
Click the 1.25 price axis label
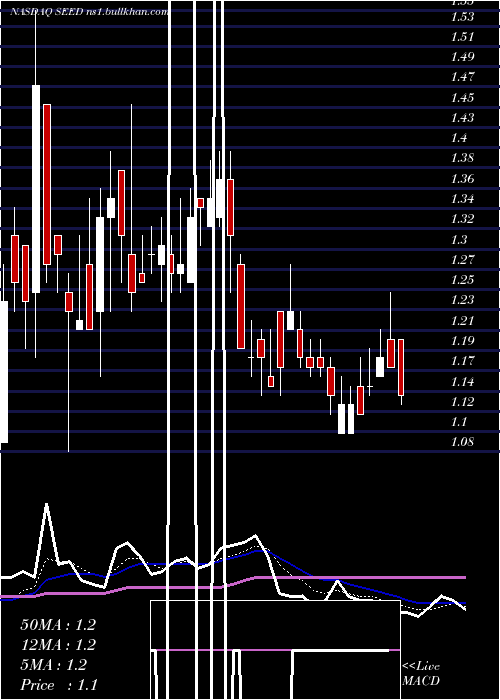pos(462,280)
